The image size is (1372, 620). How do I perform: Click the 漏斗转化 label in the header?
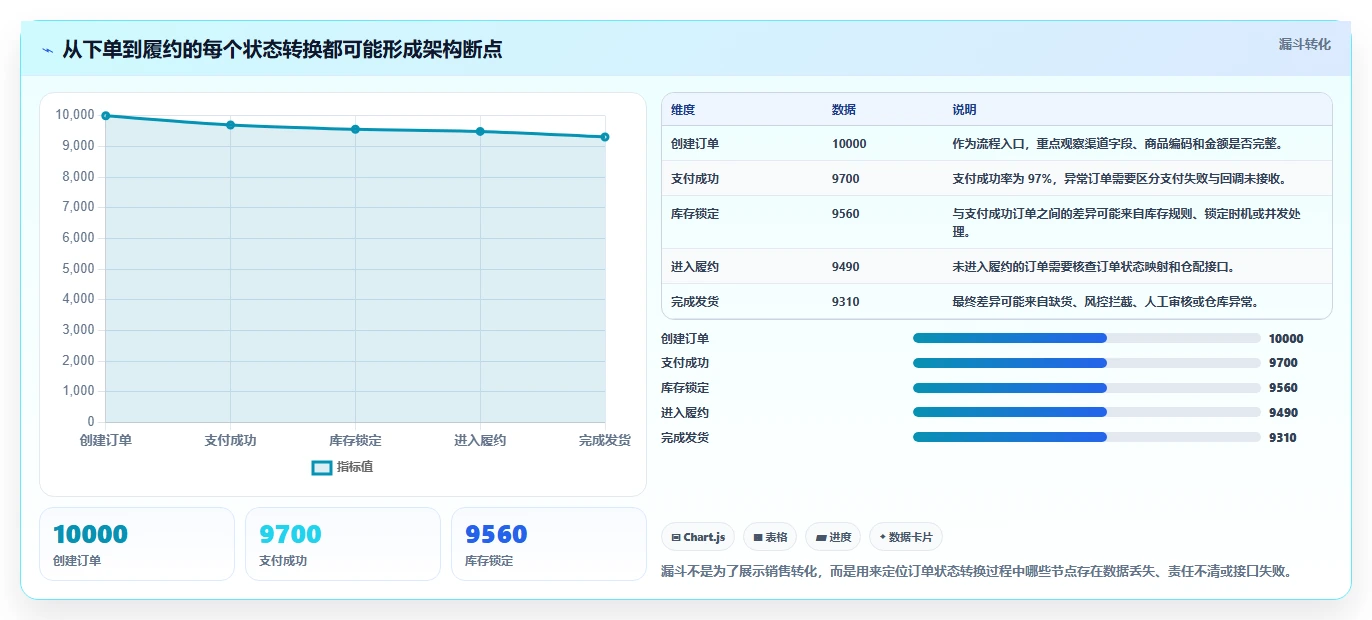(1304, 45)
